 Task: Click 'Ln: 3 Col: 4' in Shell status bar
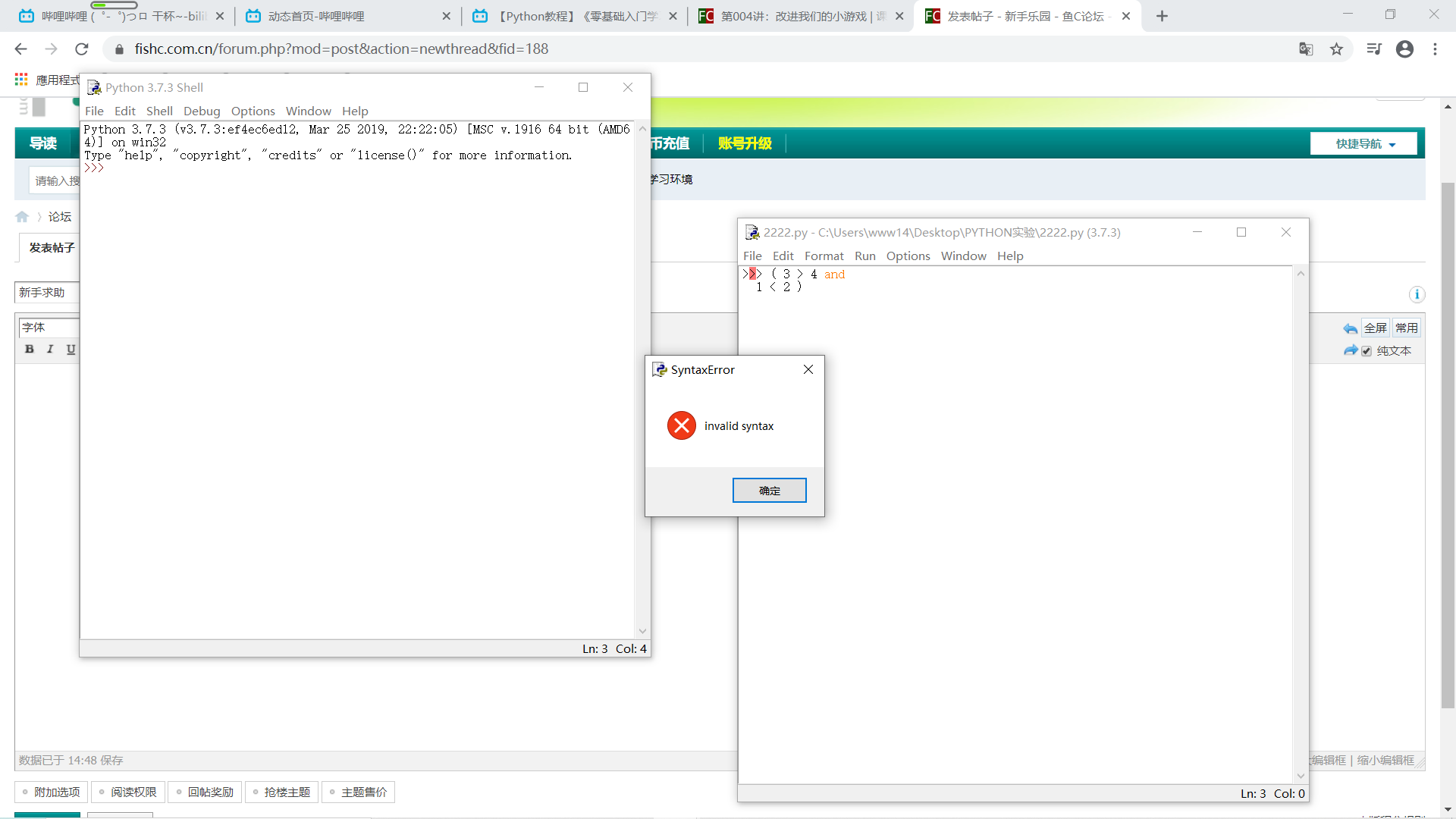coord(614,648)
